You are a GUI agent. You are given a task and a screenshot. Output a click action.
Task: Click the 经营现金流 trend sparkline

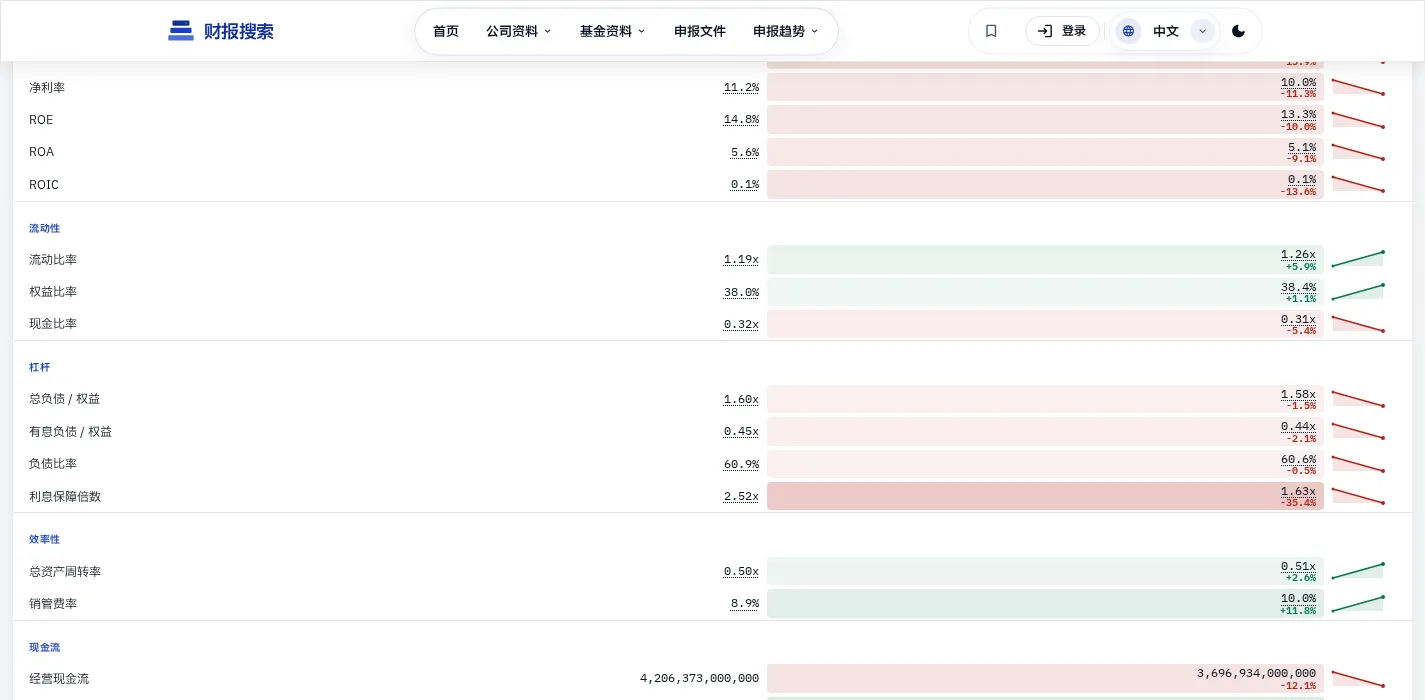1358,678
